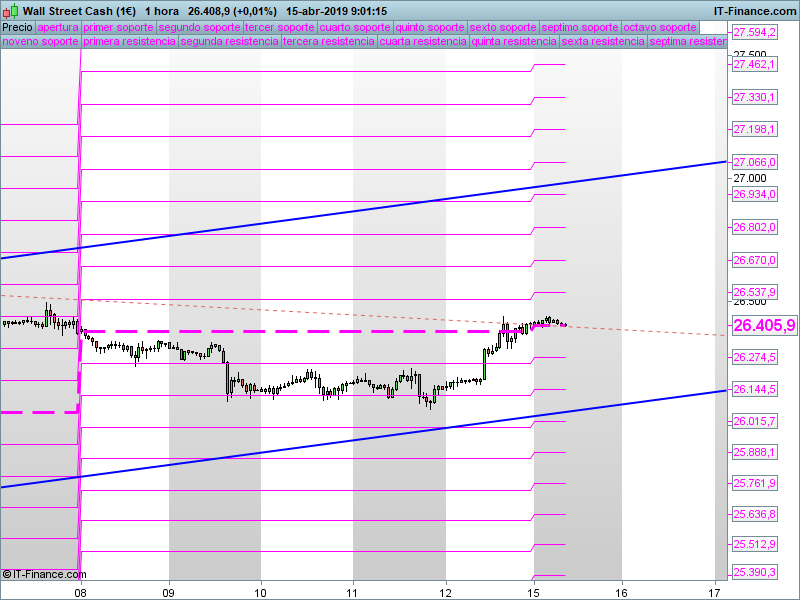
Task: Select the apertura indicator label
Action: click(x=58, y=28)
